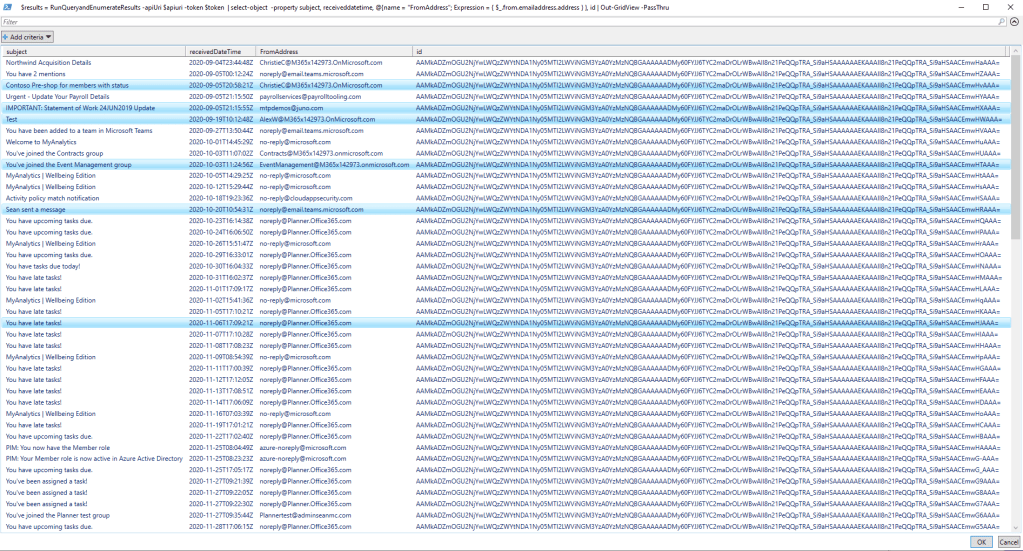Sort by the receivedDateTime column header
The width and height of the screenshot is (1023, 551).
[221, 51]
